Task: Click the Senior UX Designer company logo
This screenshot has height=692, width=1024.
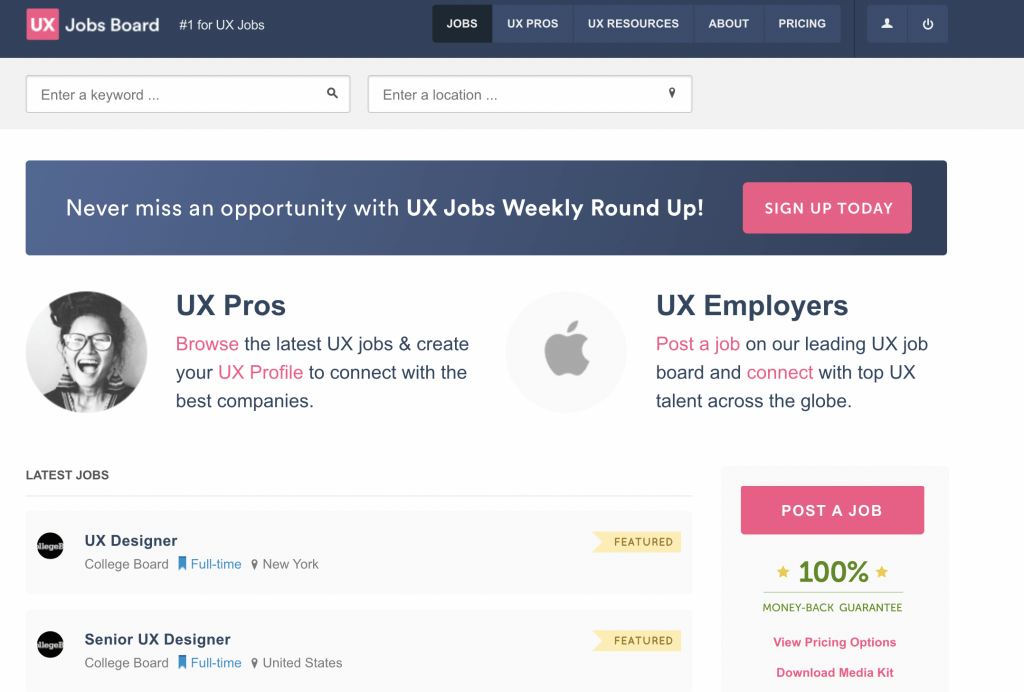Action: pyautogui.click(x=50, y=644)
